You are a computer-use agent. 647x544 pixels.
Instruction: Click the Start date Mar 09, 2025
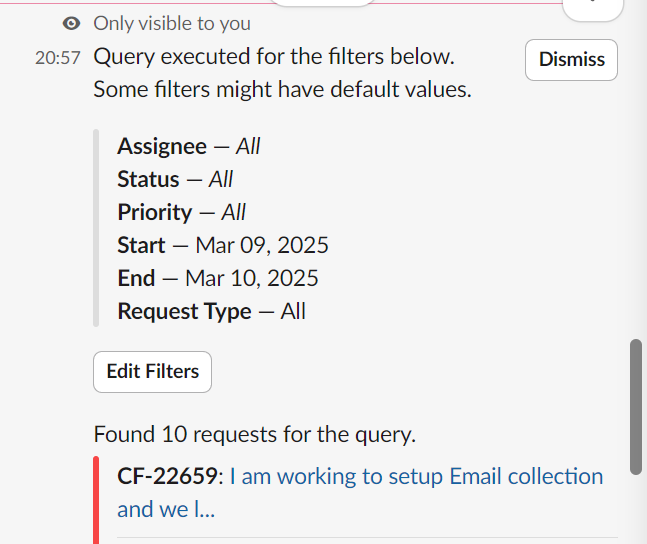coord(261,245)
